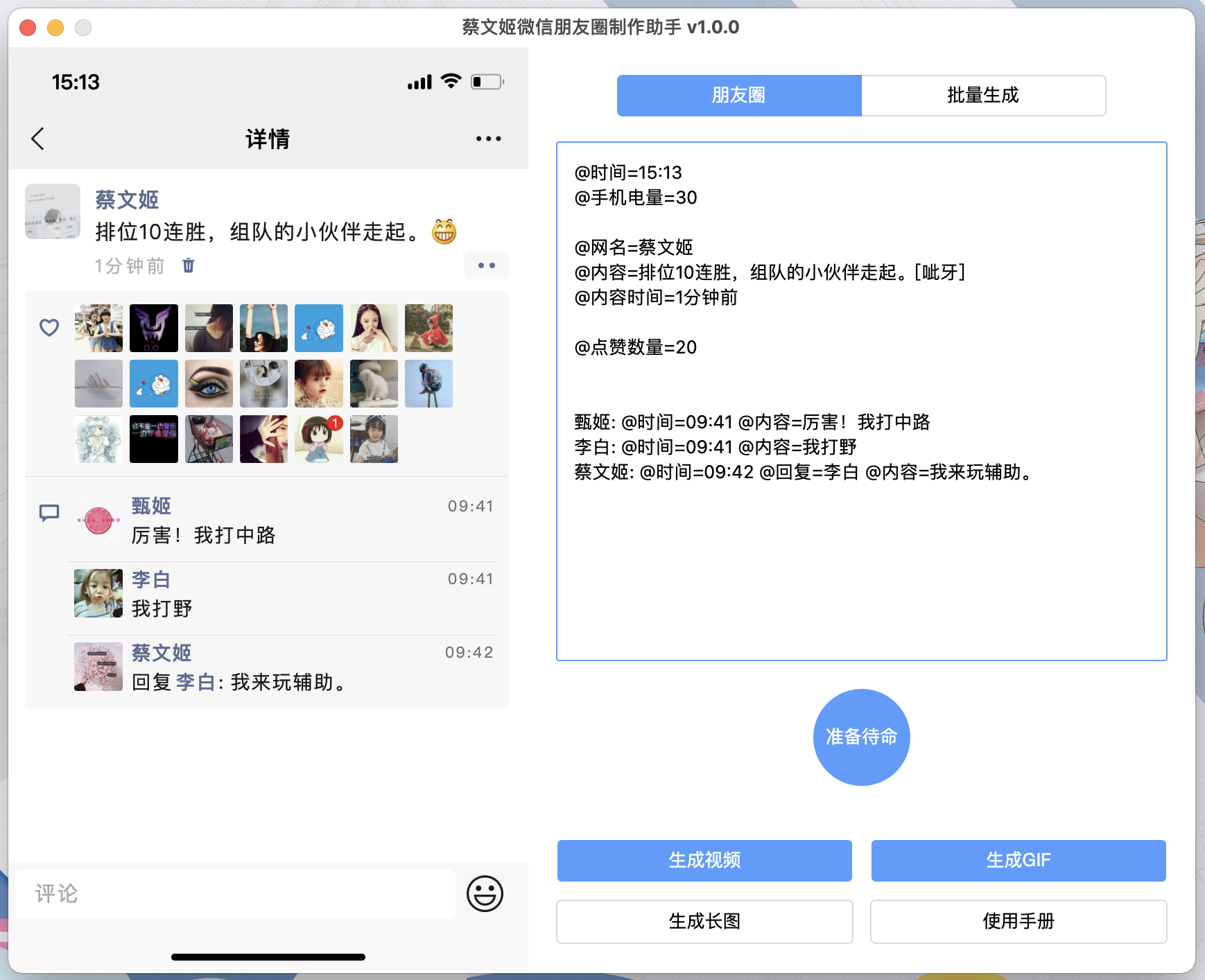Tap the purple demon mask liker avatar
This screenshot has height=980, width=1205.
coord(154,328)
